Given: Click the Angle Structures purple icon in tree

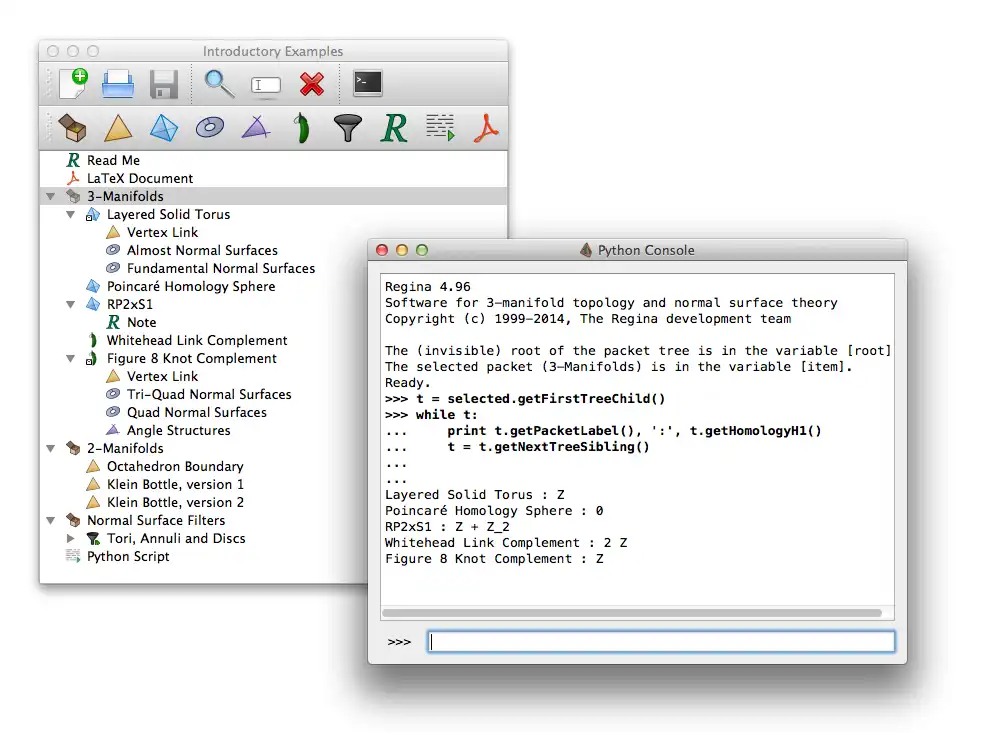Looking at the screenshot, I should (x=113, y=430).
